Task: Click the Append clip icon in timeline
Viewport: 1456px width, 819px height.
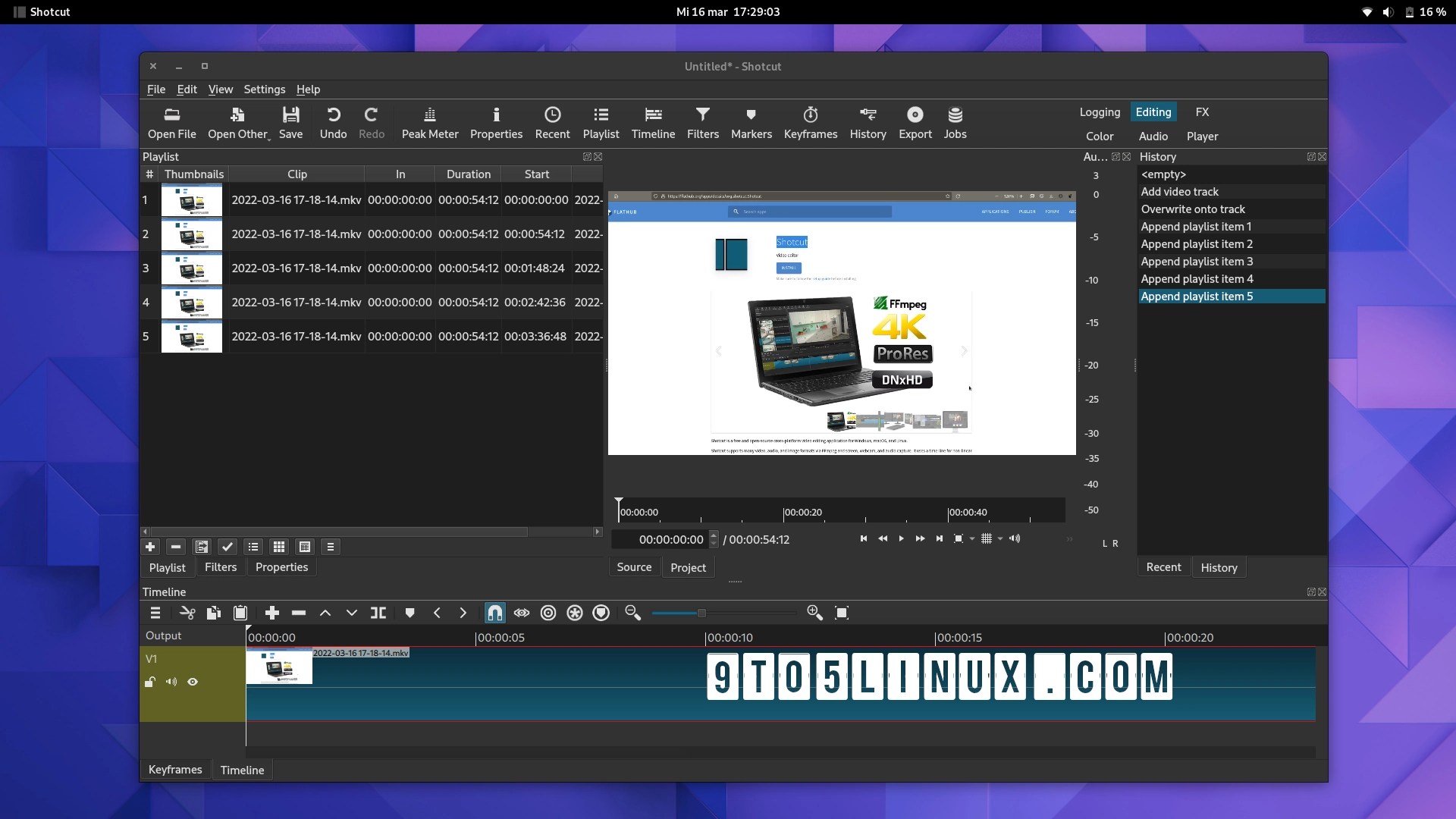Action: pyautogui.click(x=271, y=613)
